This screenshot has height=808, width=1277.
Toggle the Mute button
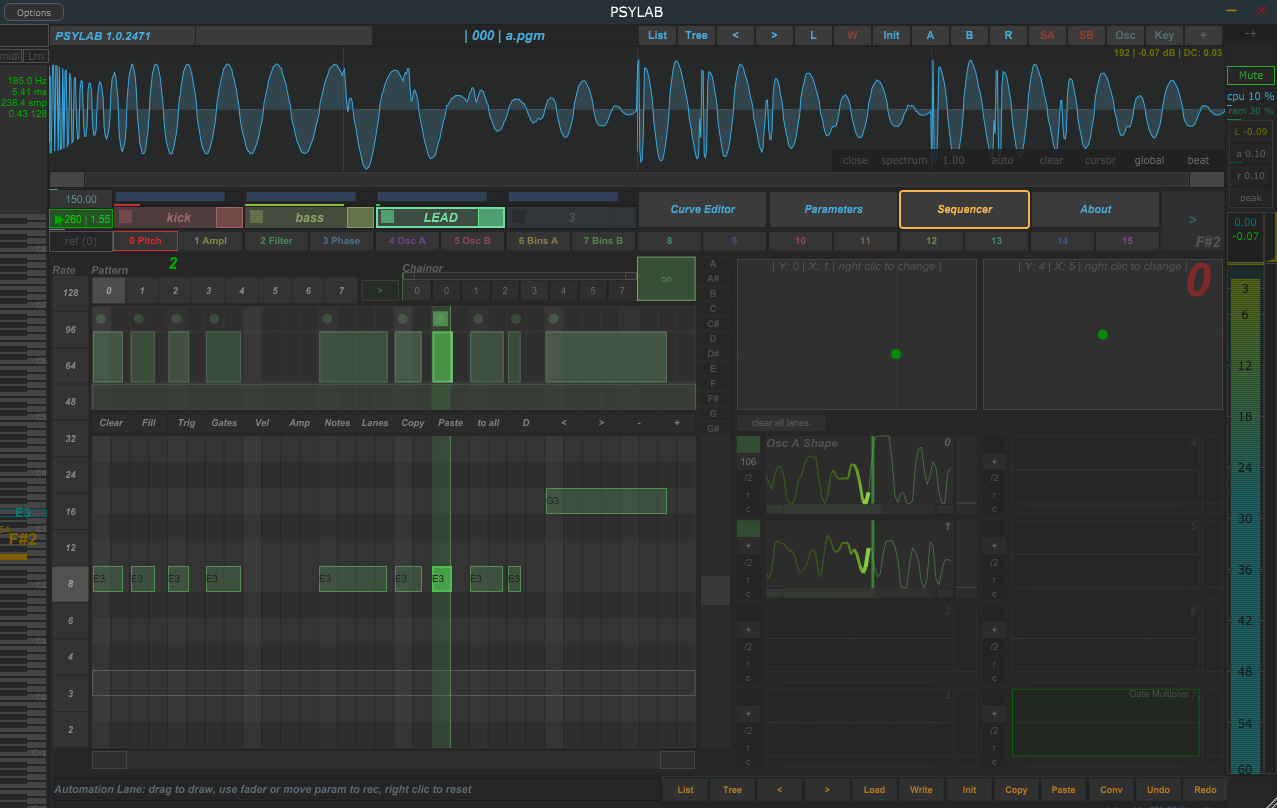pyautogui.click(x=1251, y=75)
